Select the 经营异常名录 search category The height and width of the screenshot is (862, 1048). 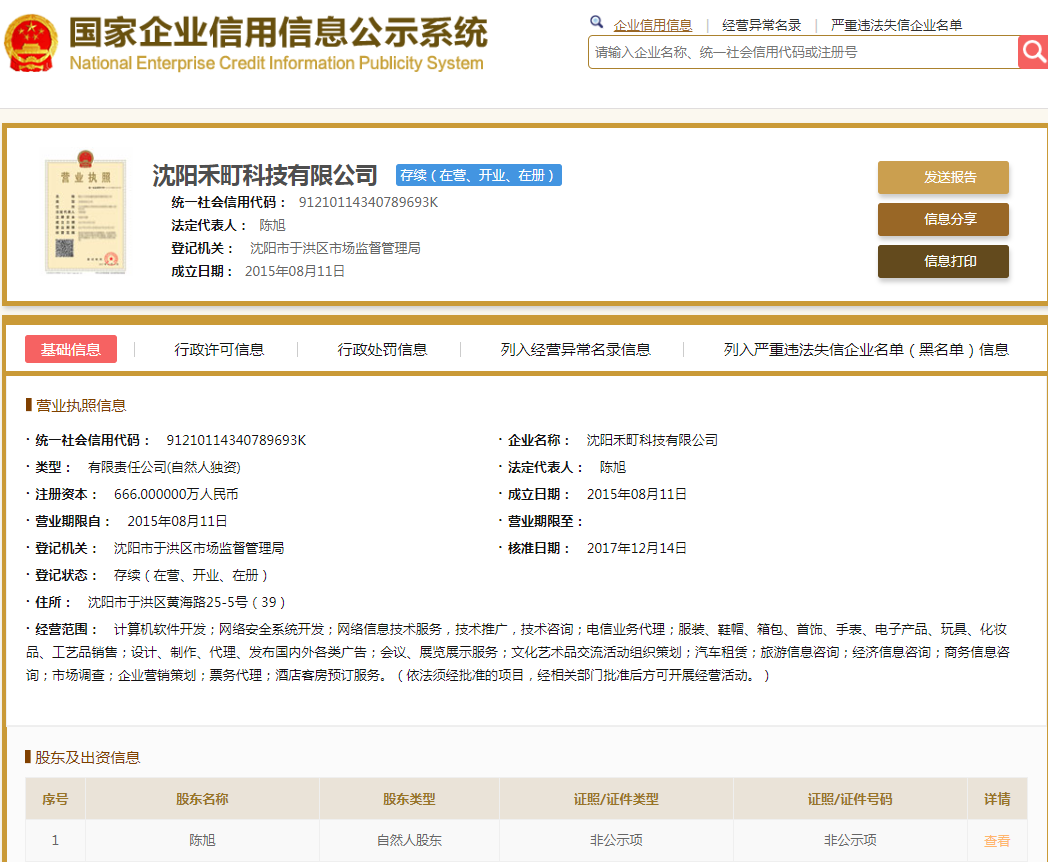pyautogui.click(x=761, y=25)
